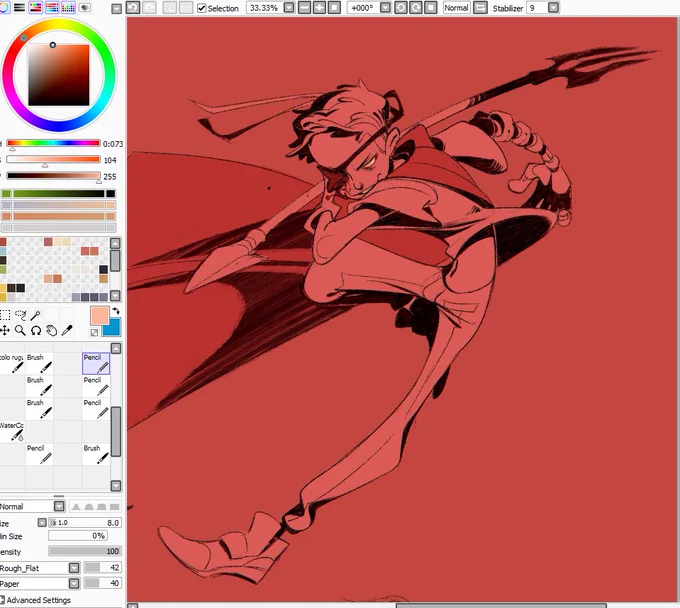Viewport: 680px width, 608px height.
Task: Click the peach foreground color swatch
Action: point(99,315)
